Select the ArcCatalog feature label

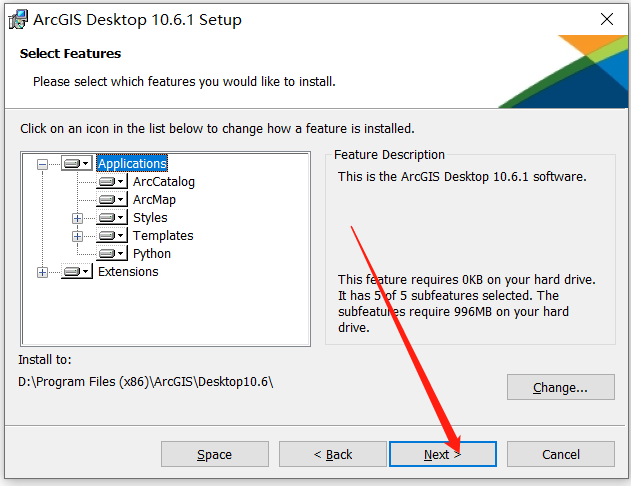click(164, 181)
